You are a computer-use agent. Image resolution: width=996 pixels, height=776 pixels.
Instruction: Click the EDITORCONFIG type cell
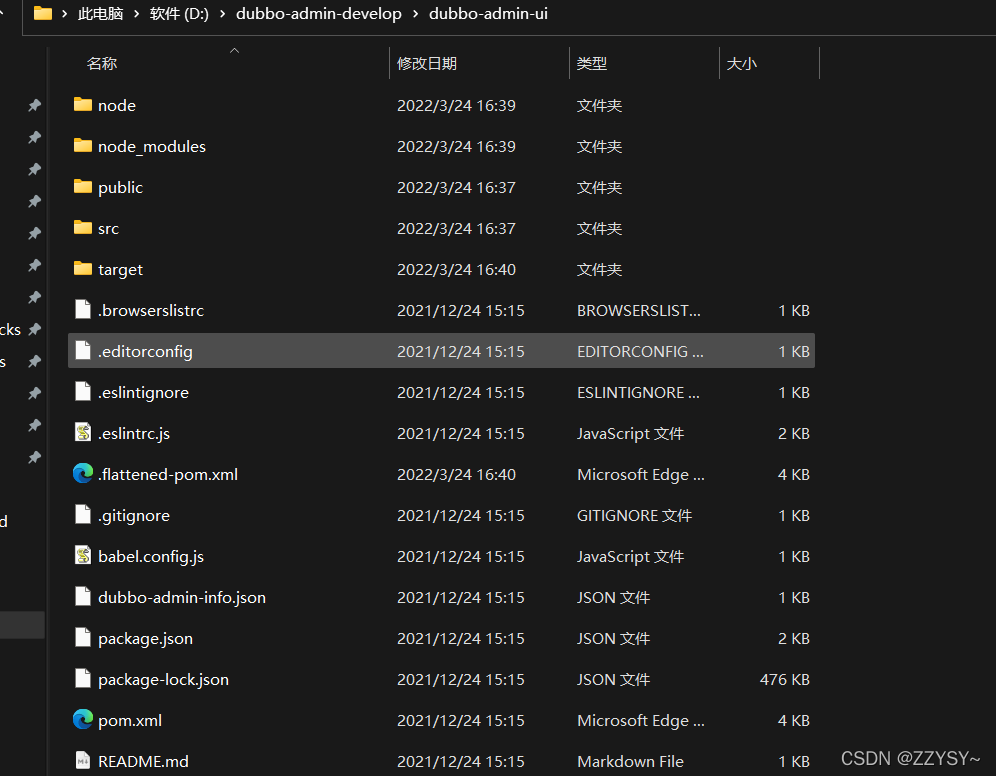click(x=640, y=352)
